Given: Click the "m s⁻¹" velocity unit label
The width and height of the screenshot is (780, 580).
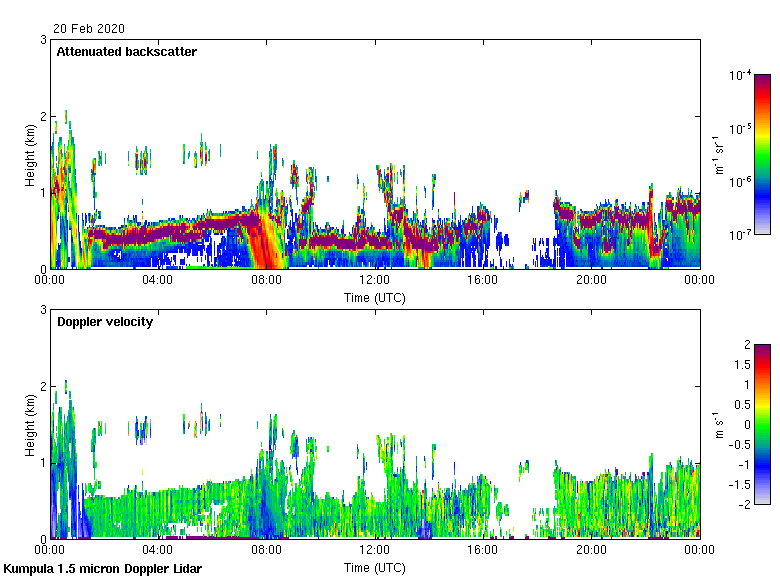Looking at the screenshot, I should pyautogui.click(x=718, y=424).
